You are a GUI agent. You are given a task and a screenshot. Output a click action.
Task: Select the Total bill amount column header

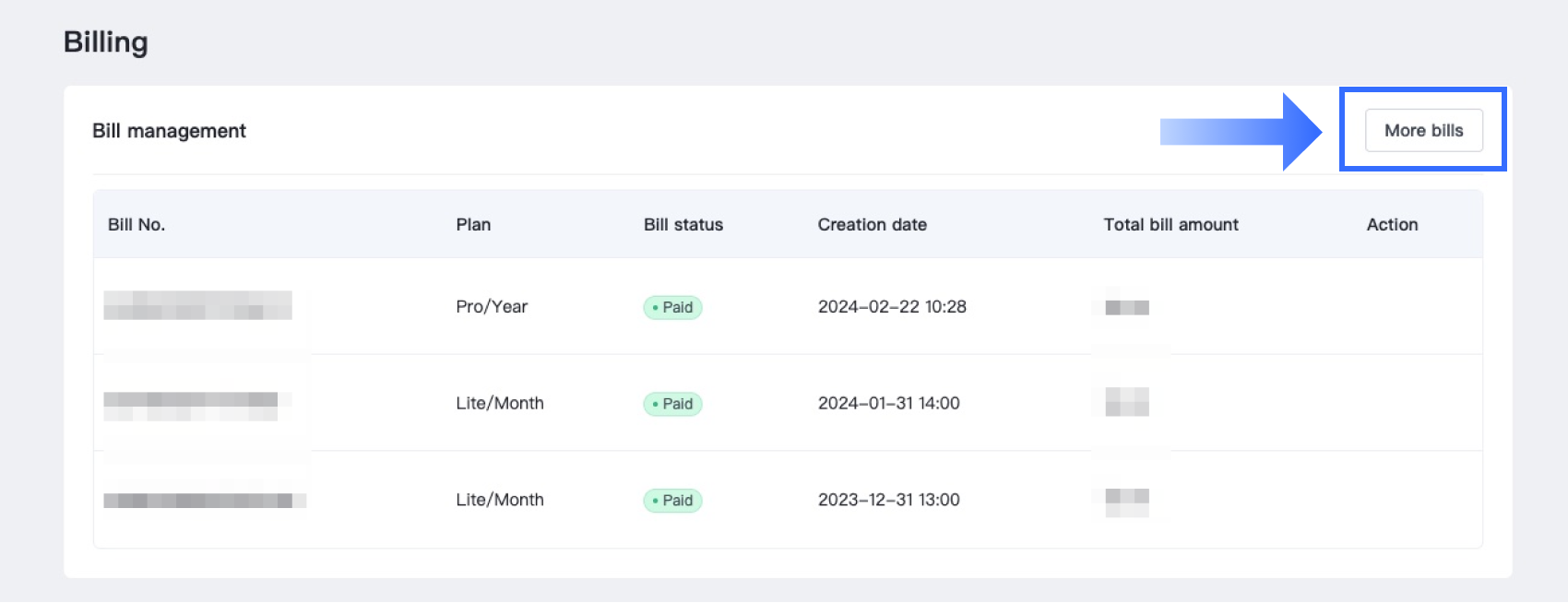[x=1170, y=225]
